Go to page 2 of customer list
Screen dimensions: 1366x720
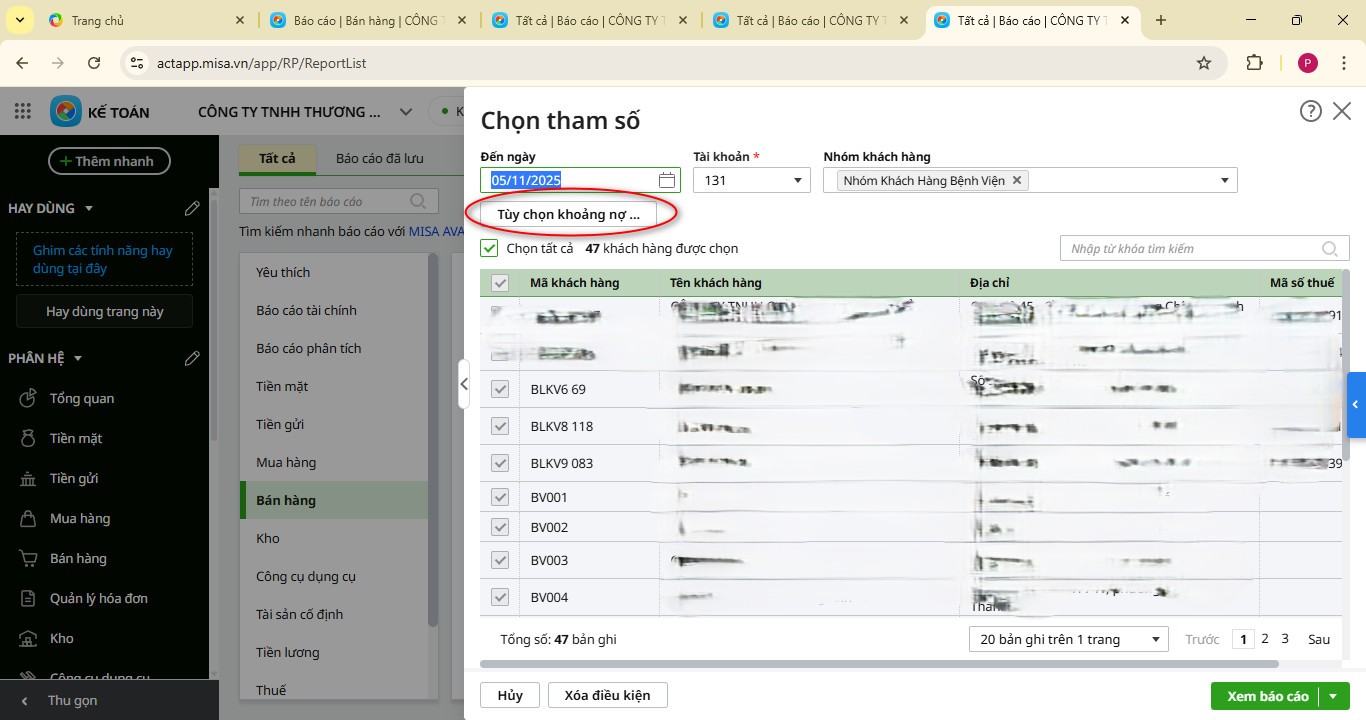tap(1265, 639)
